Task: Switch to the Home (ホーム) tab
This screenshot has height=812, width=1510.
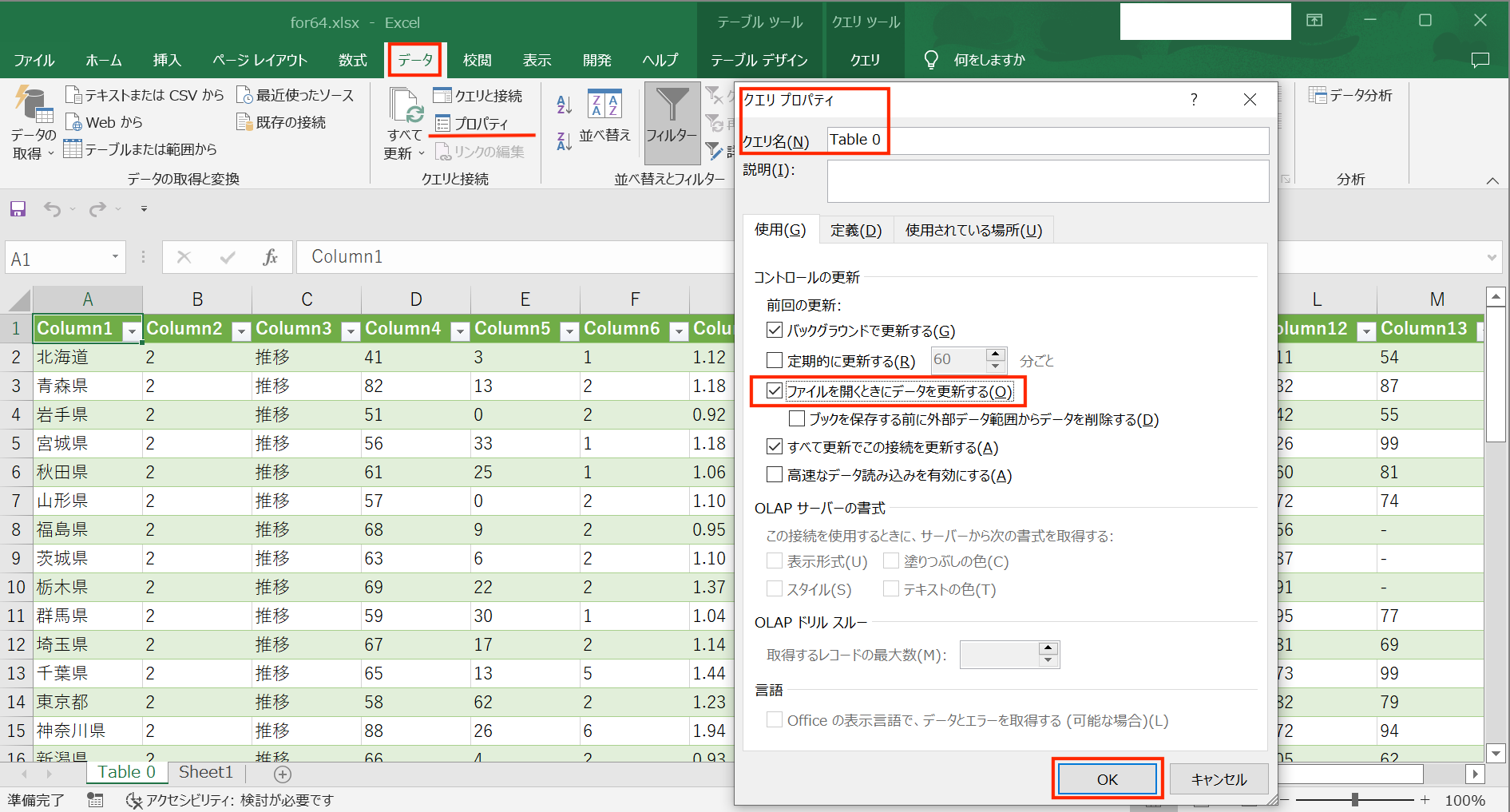Action: 104,60
